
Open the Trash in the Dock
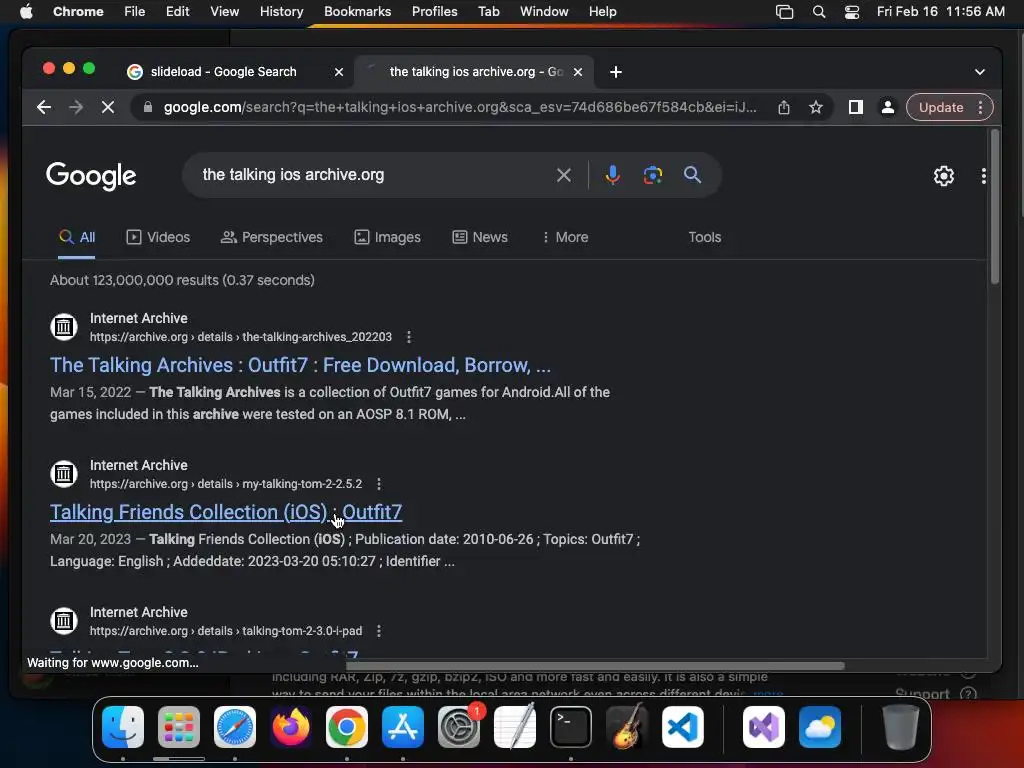click(901, 727)
